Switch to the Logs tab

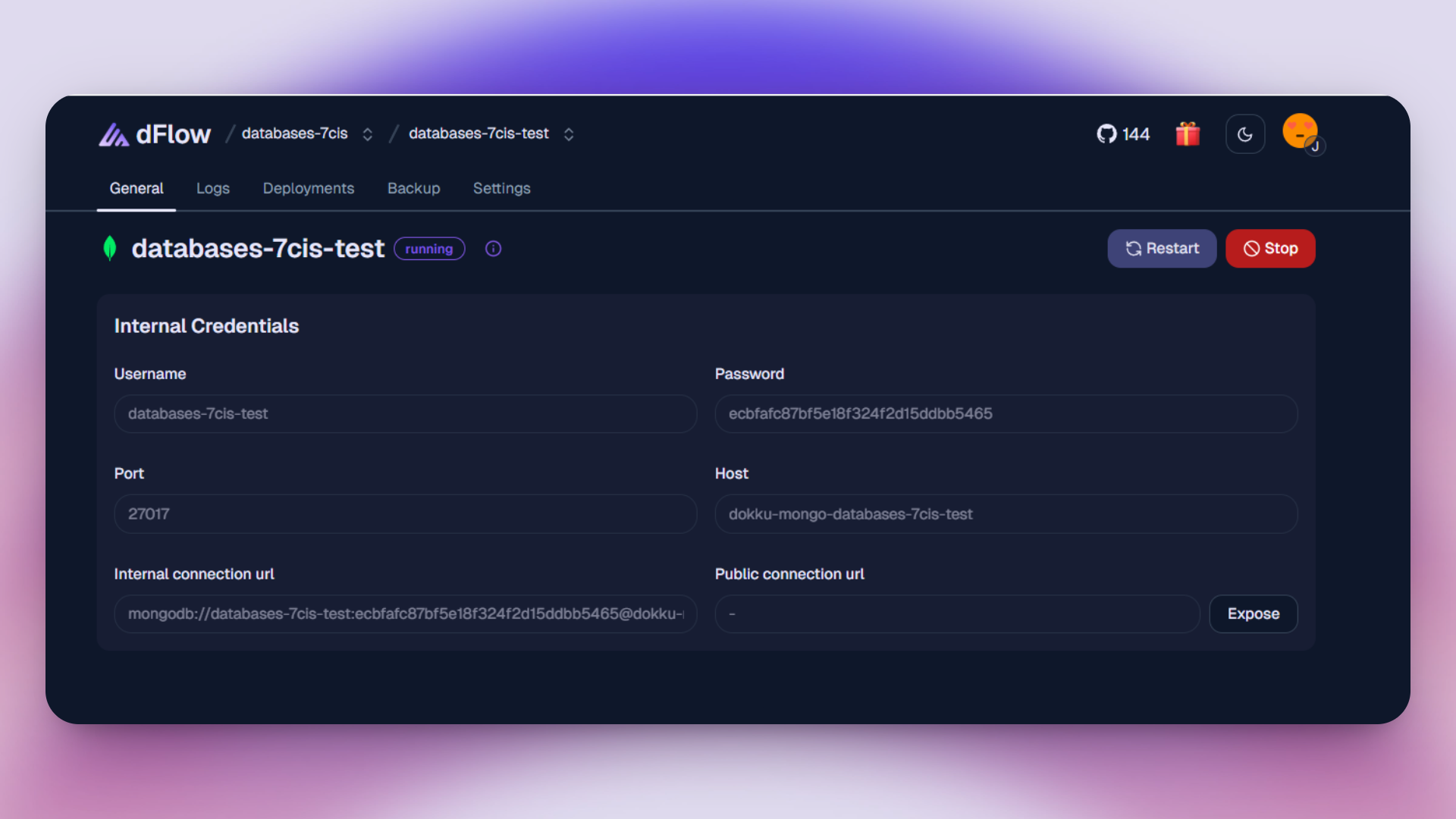point(212,188)
